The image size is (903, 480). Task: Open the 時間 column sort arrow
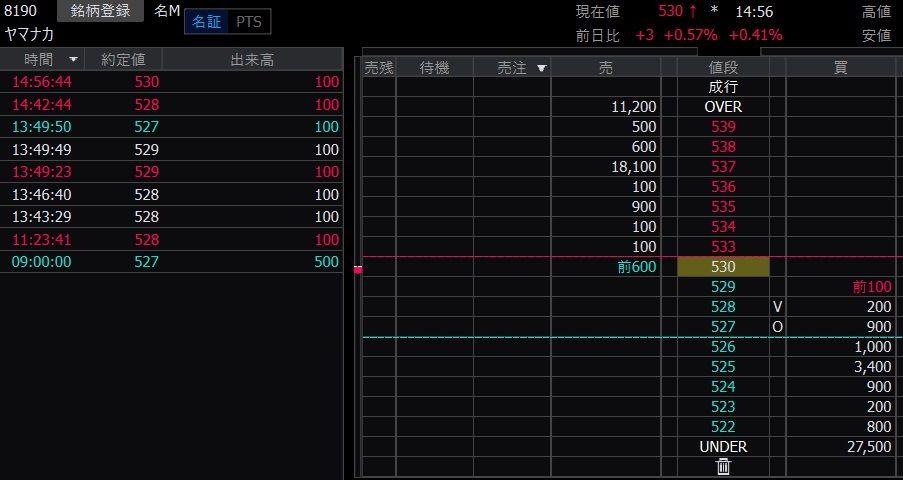[73, 60]
